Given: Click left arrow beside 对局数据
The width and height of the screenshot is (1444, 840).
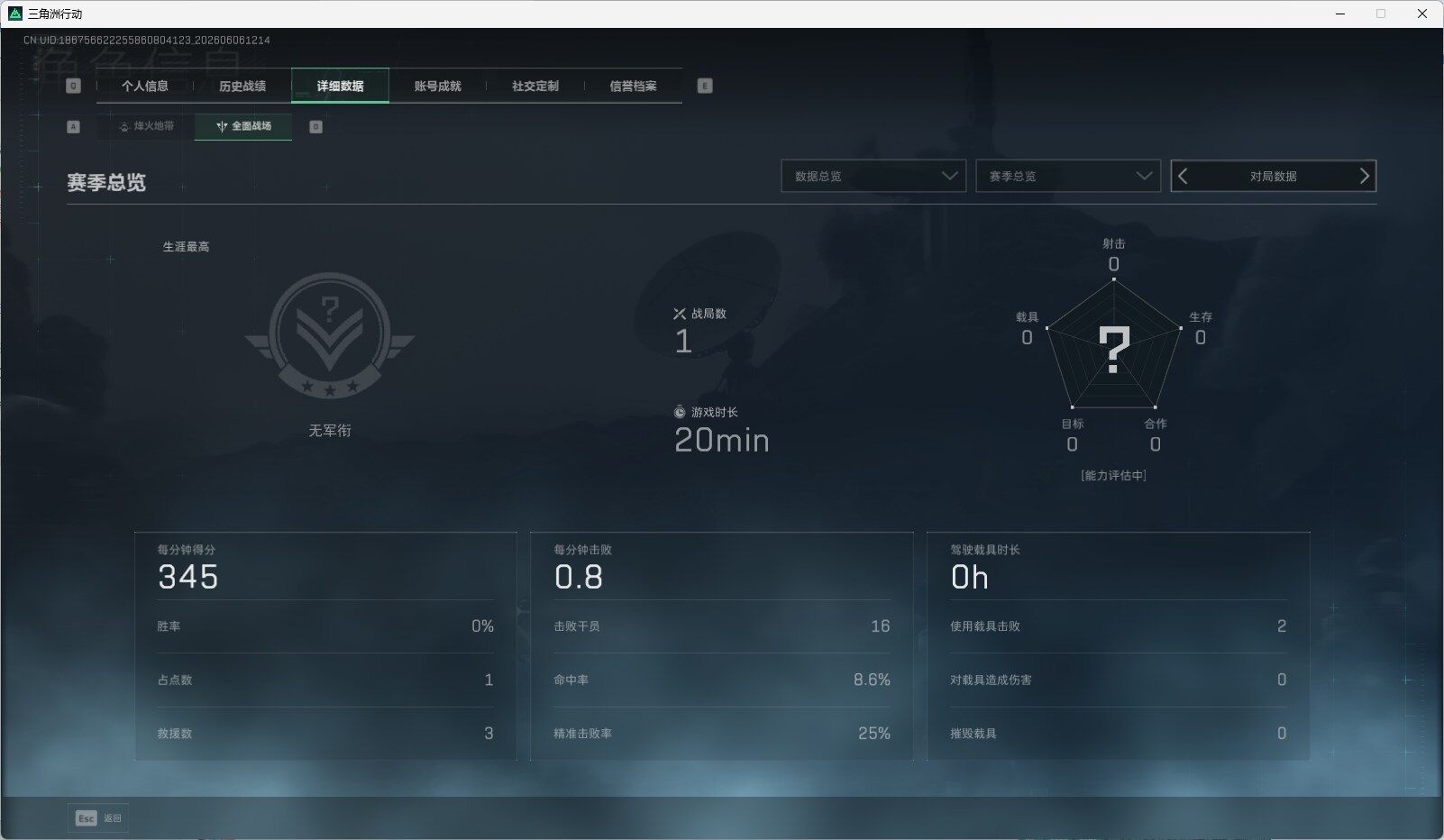Looking at the screenshot, I should pos(1184,176).
